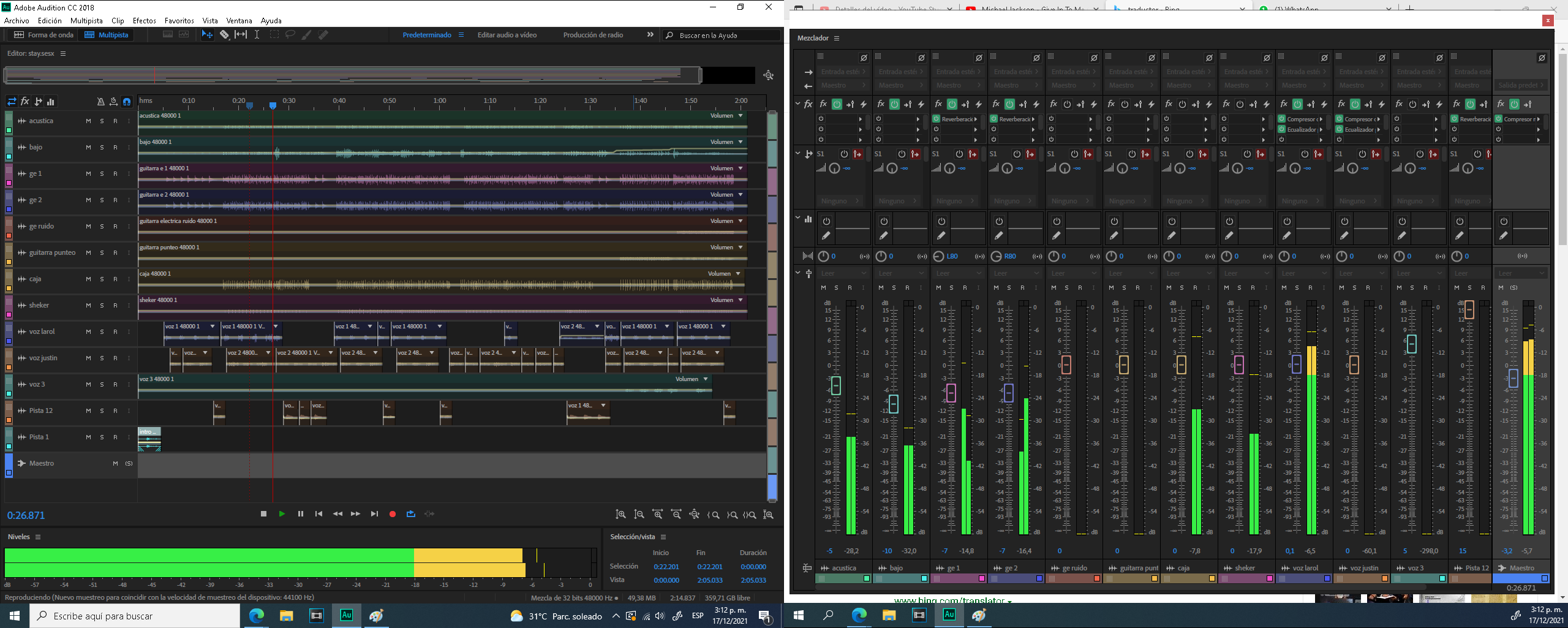The image size is (1568, 628).
Task: Click the Zoom Out Full icon
Action: click(694, 515)
